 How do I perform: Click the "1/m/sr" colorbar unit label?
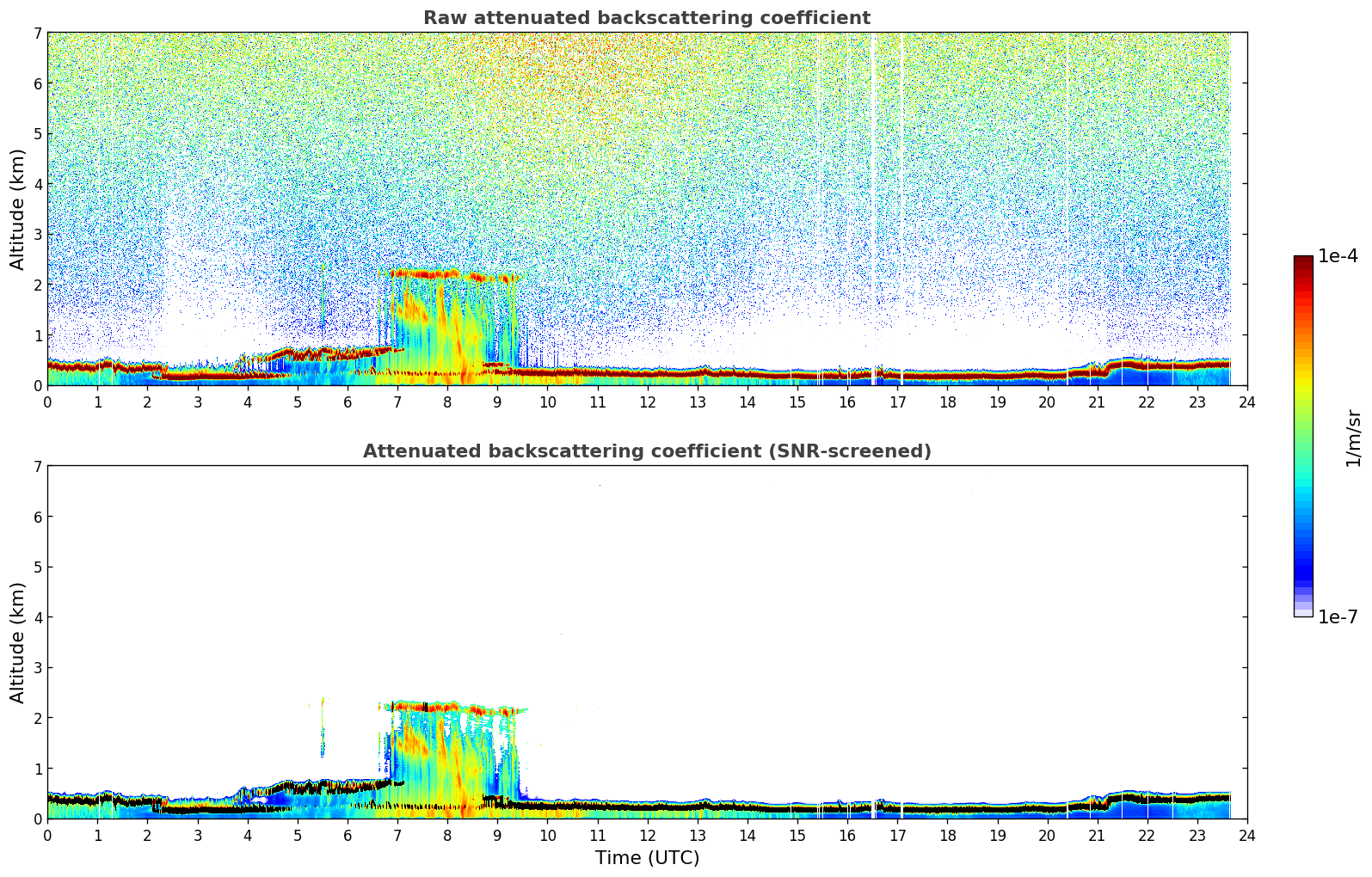coord(1353,438)
